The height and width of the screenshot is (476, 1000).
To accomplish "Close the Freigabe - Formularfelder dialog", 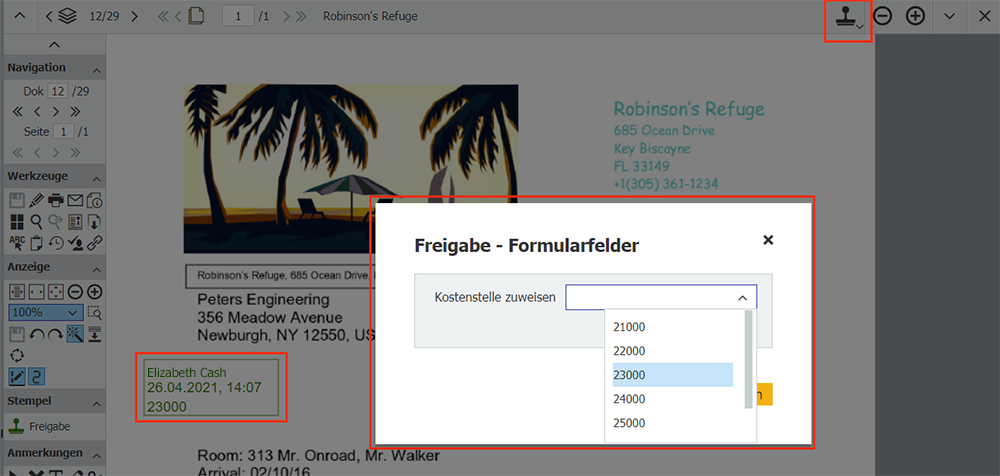I will 768,240.
